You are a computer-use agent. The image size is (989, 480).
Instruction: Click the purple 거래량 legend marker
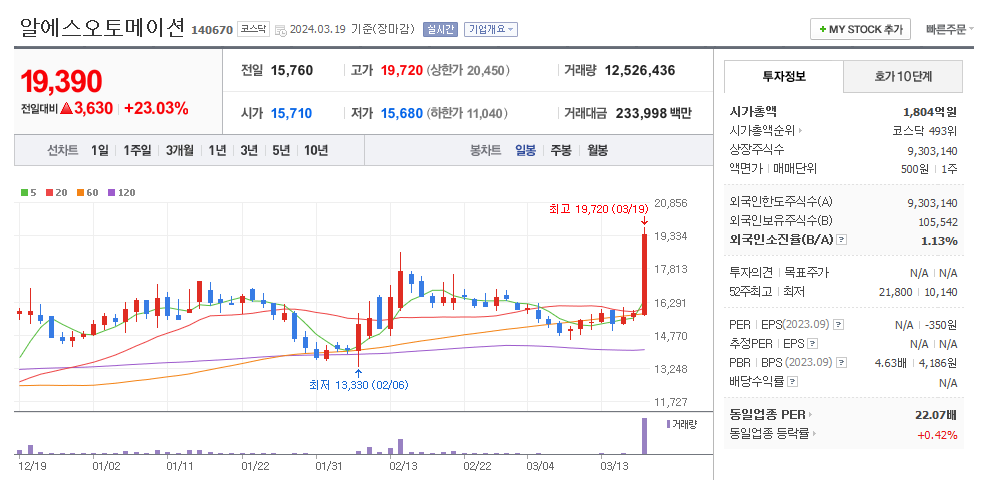(x=668, y=423)
